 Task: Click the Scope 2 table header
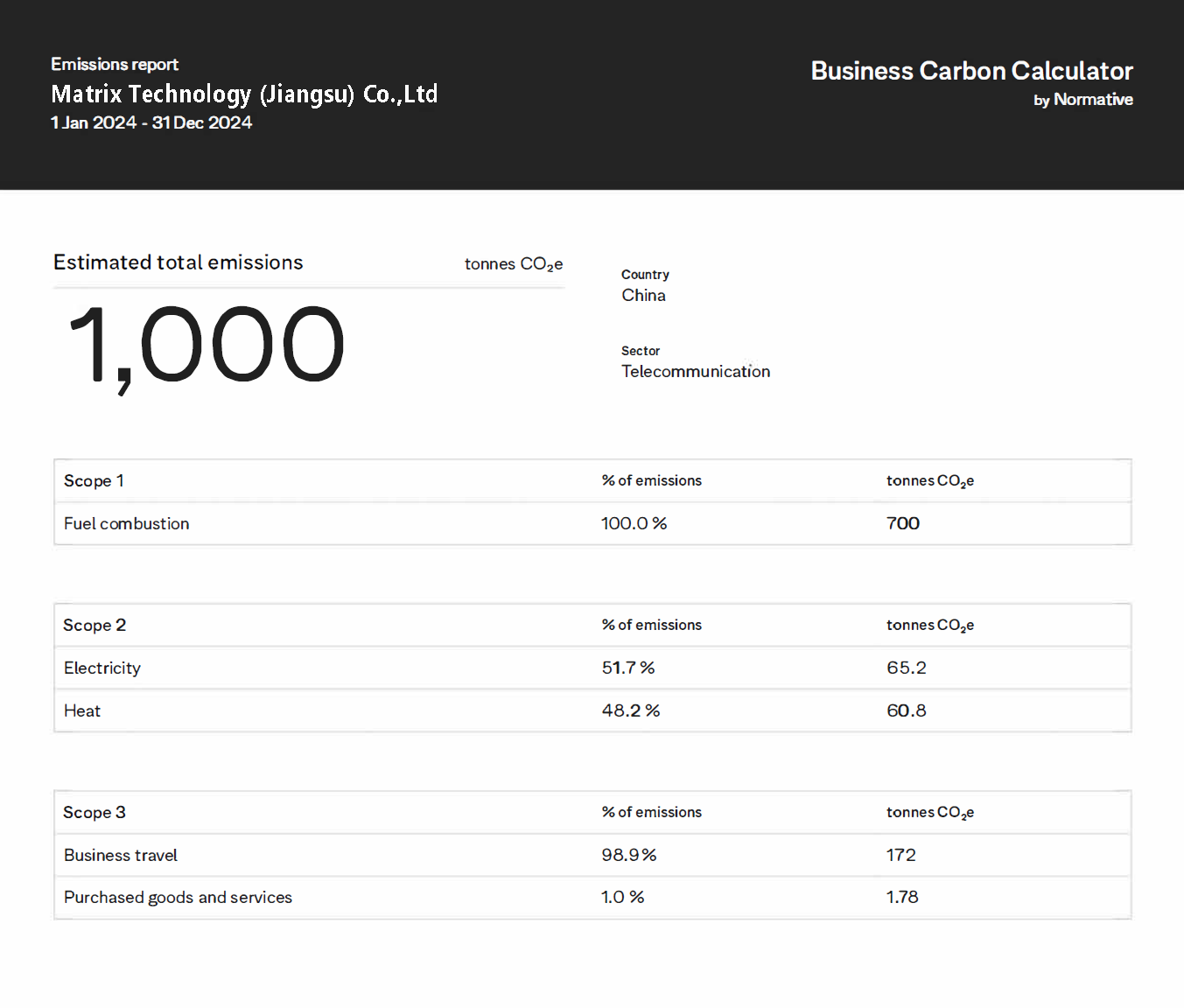coord(95,625)
